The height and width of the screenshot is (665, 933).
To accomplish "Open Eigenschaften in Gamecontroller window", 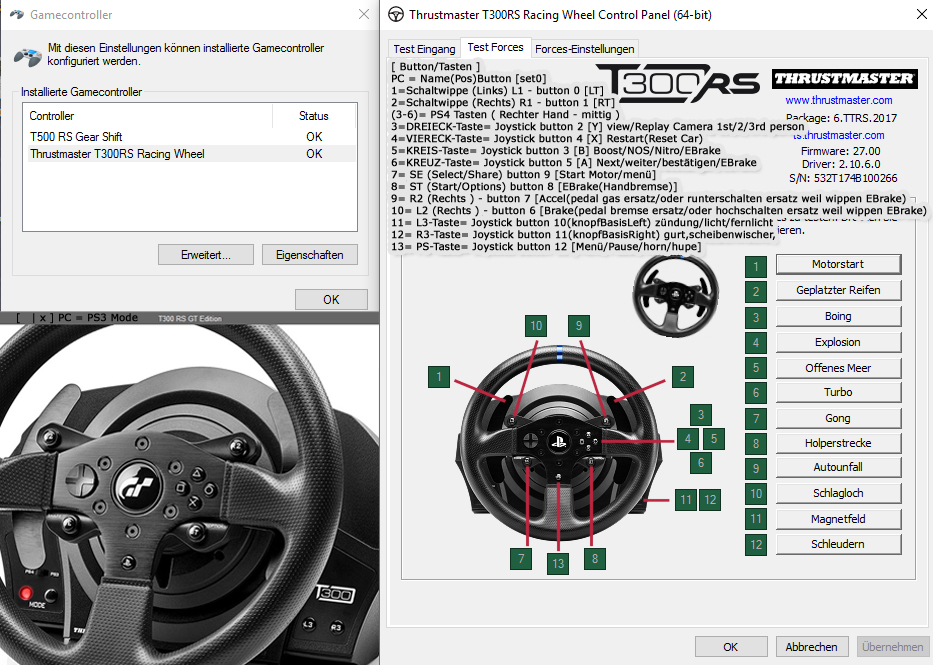I will pos(309,255).
